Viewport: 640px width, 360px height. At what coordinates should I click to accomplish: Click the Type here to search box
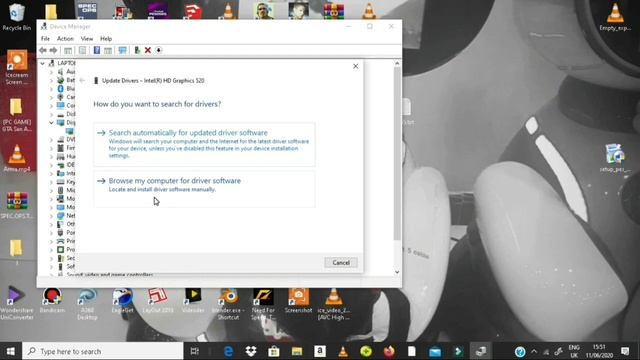[x=103, y=351]
